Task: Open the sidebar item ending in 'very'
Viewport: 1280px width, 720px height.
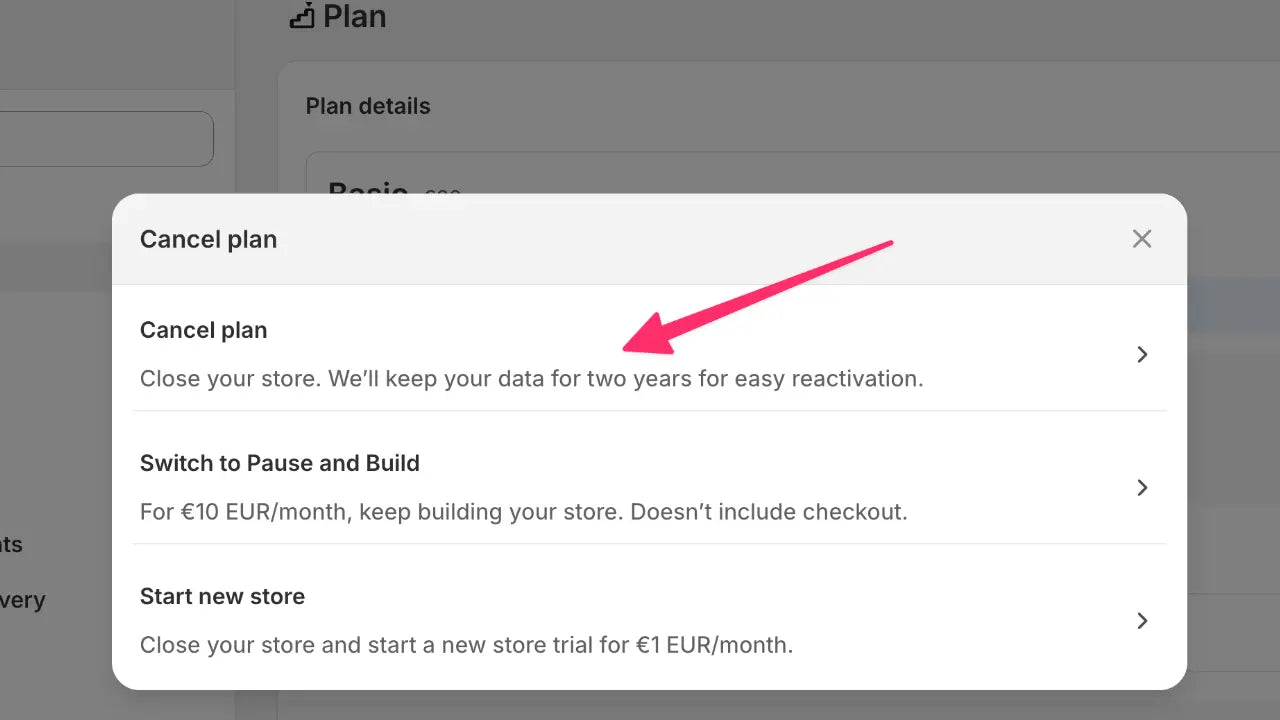Action: pyautogui.click(x=23, y=600)
